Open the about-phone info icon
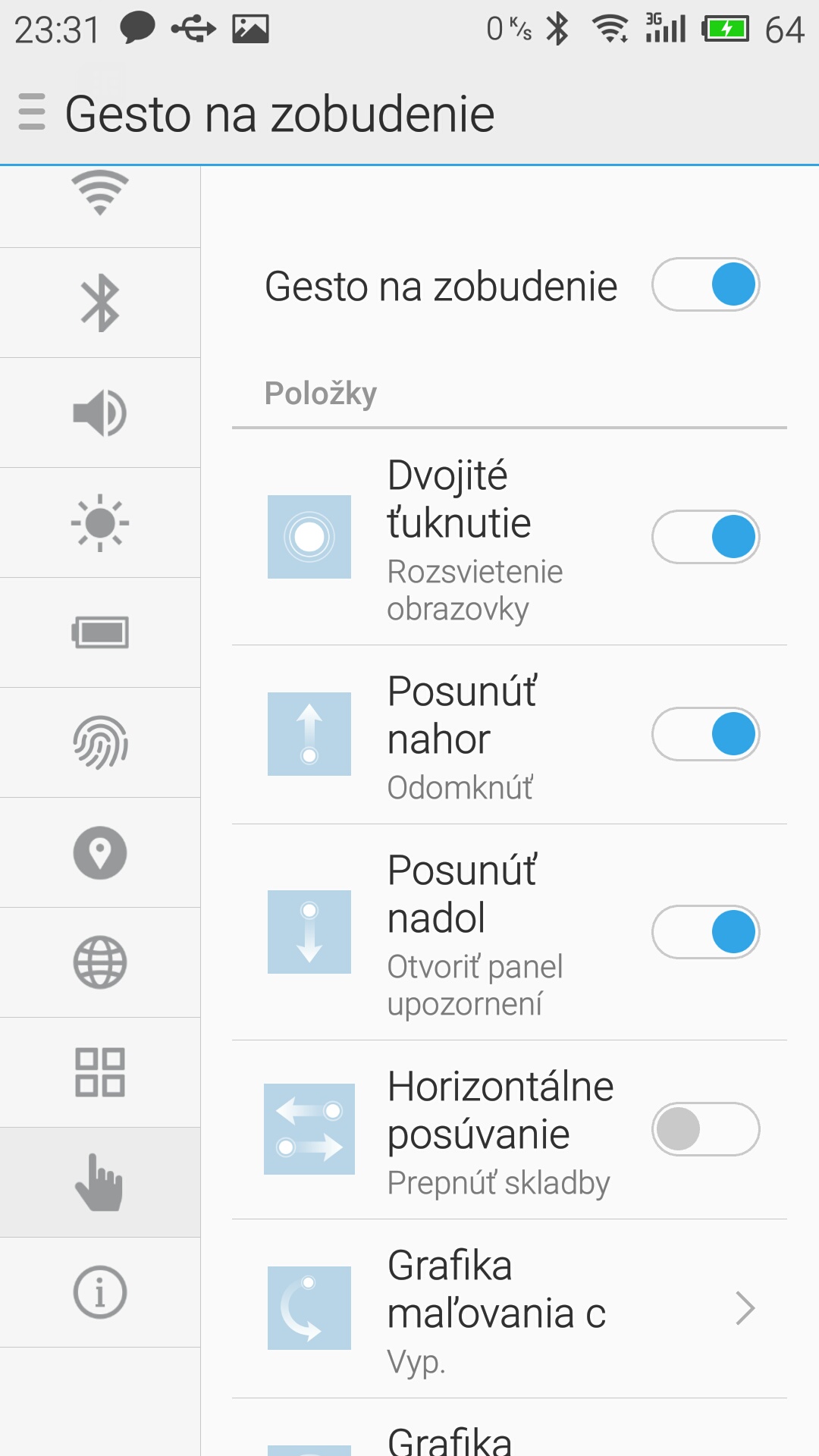This screenshot has height=1456, width=819. point(100,1292)
